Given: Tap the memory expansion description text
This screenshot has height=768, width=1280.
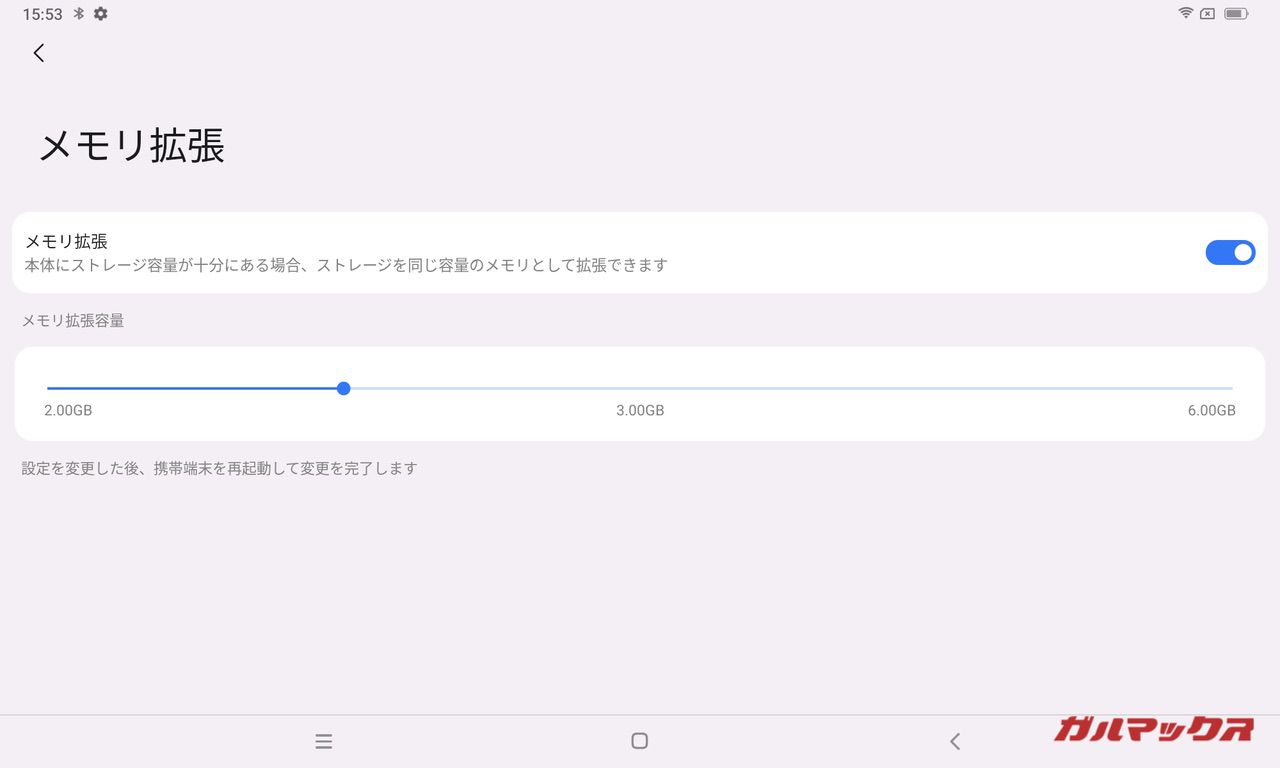Looking at the screenshot, I should pyautogui.click(x=346, y=266).
